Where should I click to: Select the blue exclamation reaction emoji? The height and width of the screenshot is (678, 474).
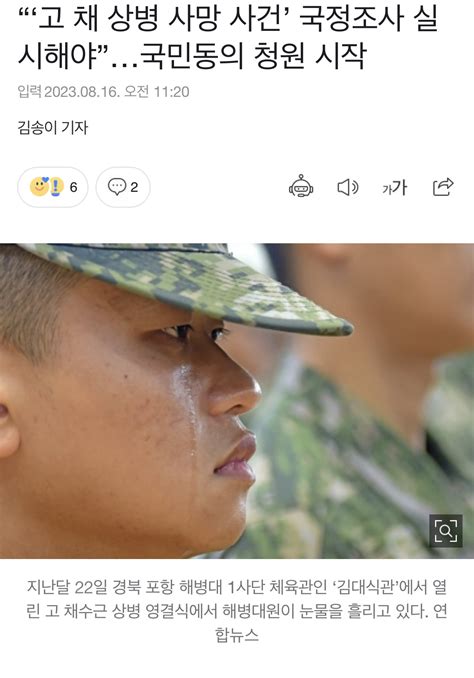click(x=56, y=187)
